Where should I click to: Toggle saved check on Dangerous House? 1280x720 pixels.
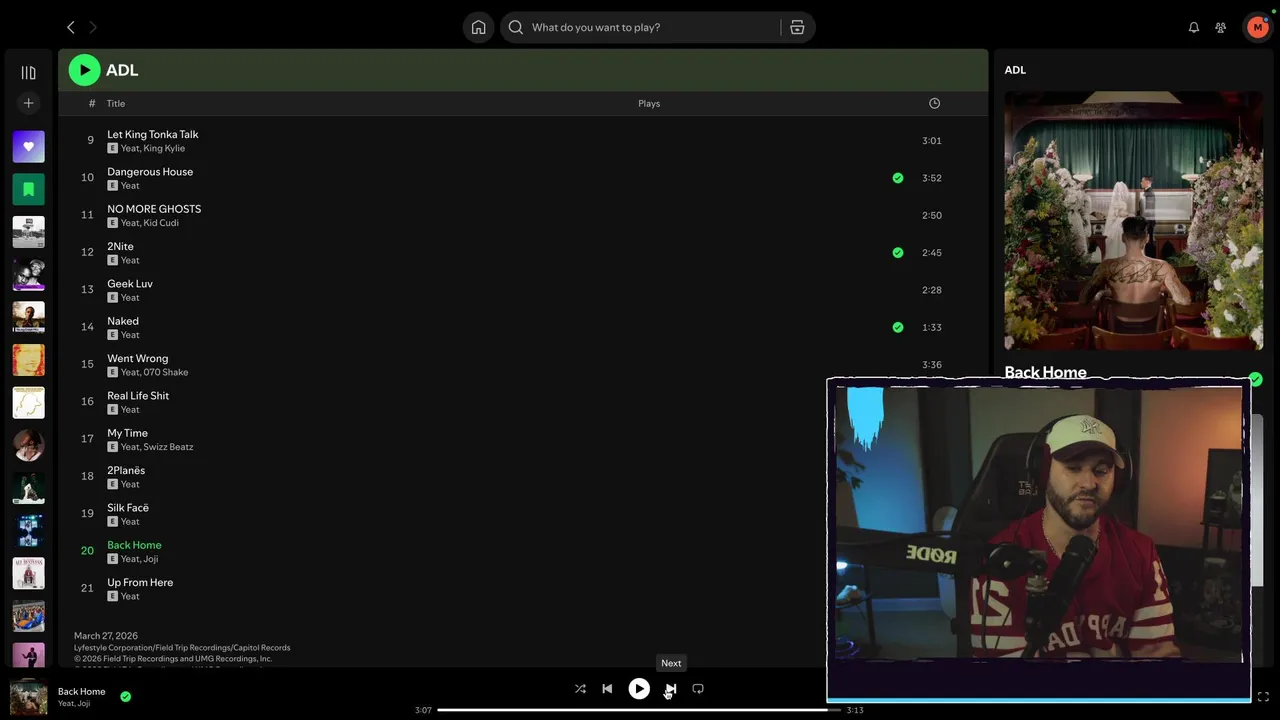(x=898, y=178)
